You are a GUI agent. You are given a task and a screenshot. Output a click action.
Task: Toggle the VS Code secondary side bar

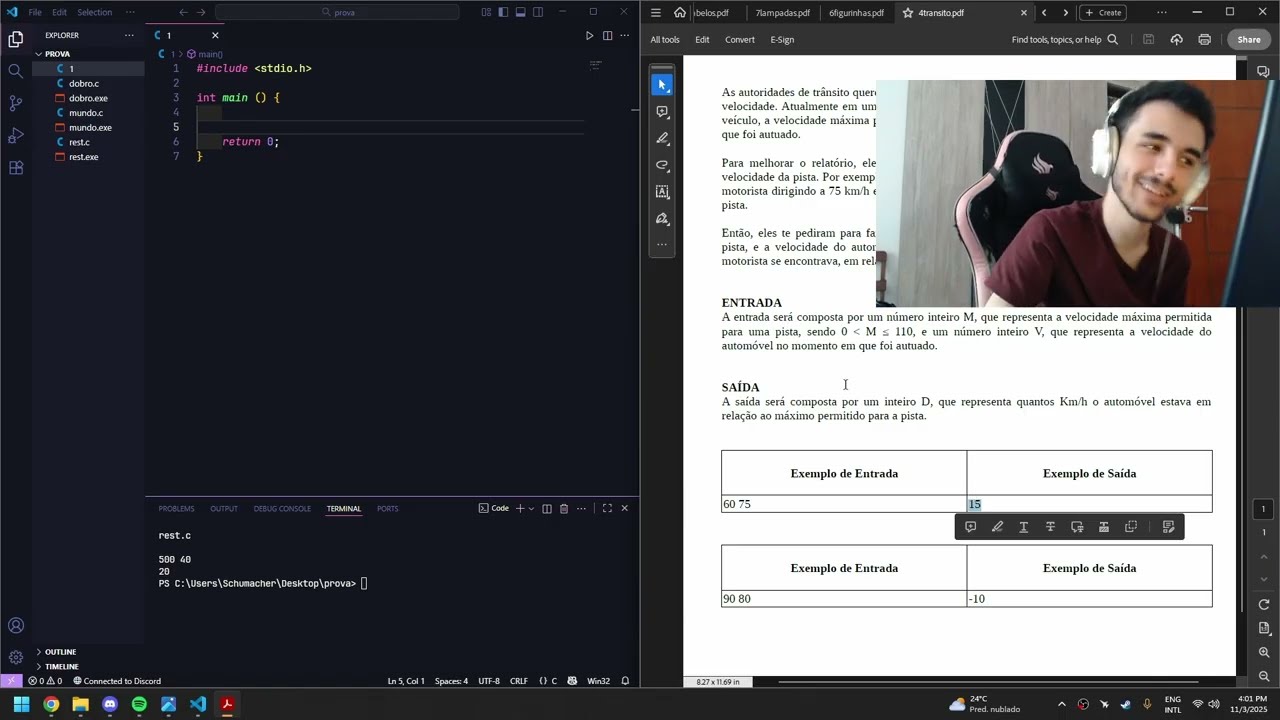coord(538,12)
